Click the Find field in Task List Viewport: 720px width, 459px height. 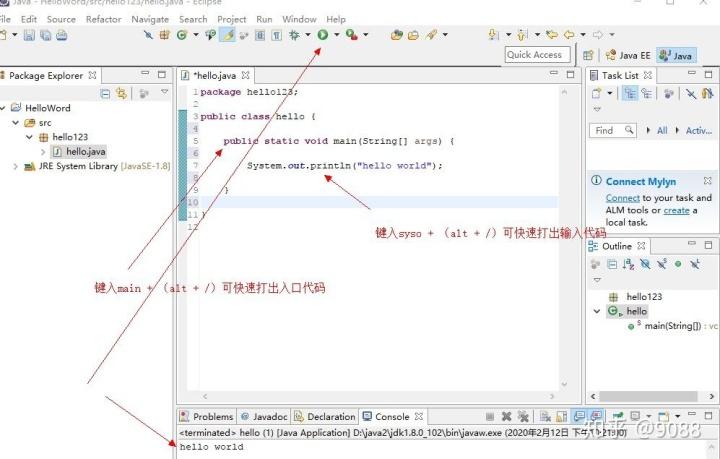click(612, 131)
